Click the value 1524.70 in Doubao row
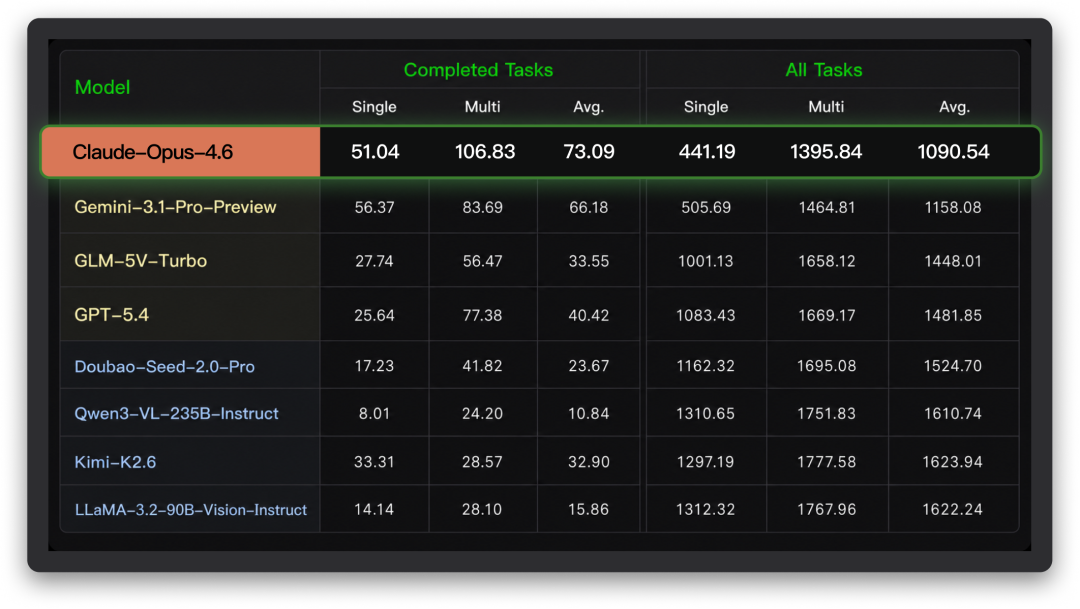The width and height of the screenshot is (1080, 609). pos(953,366)
